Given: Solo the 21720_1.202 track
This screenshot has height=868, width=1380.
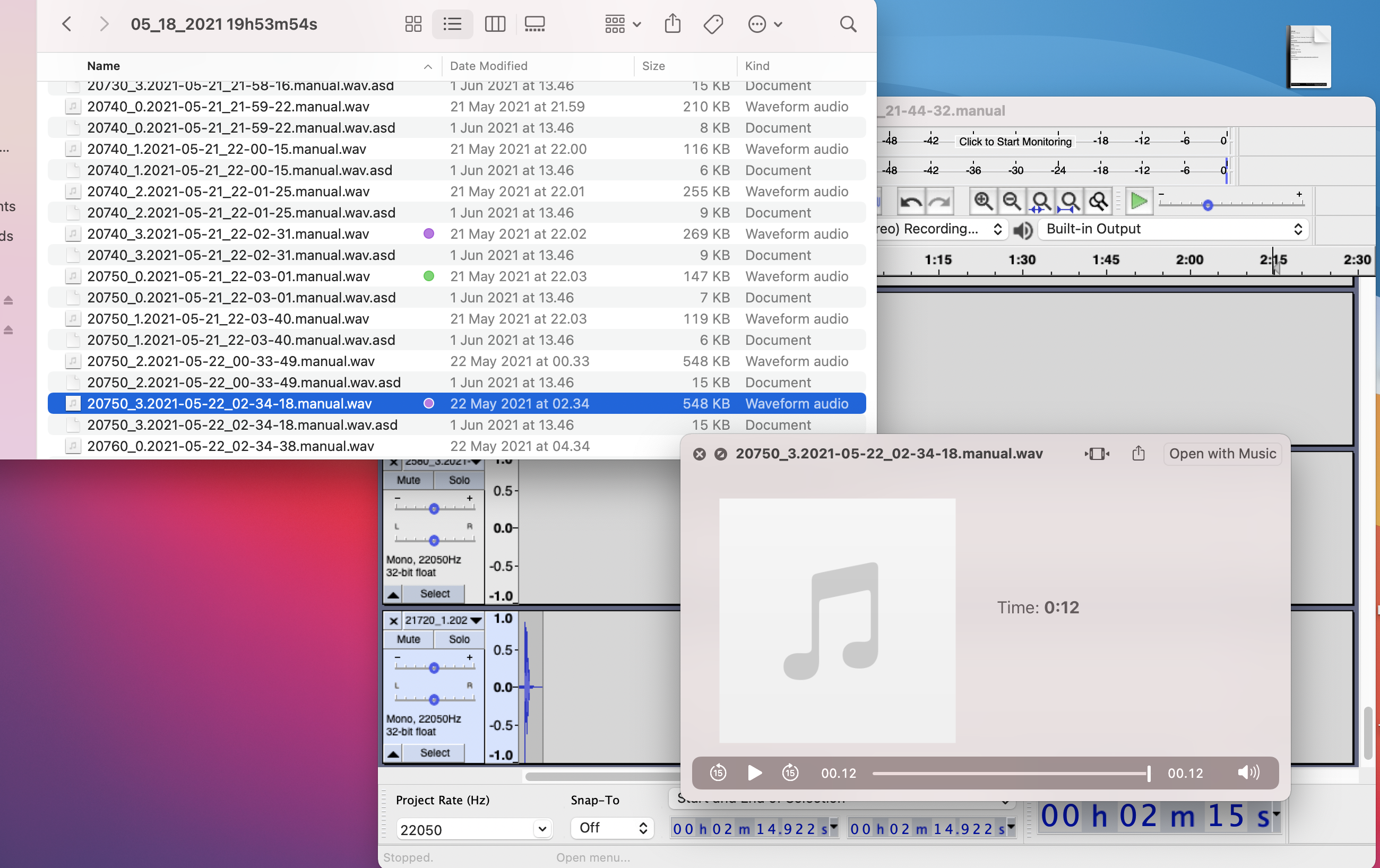Looking at the screenshot, I should coord(459,639).
